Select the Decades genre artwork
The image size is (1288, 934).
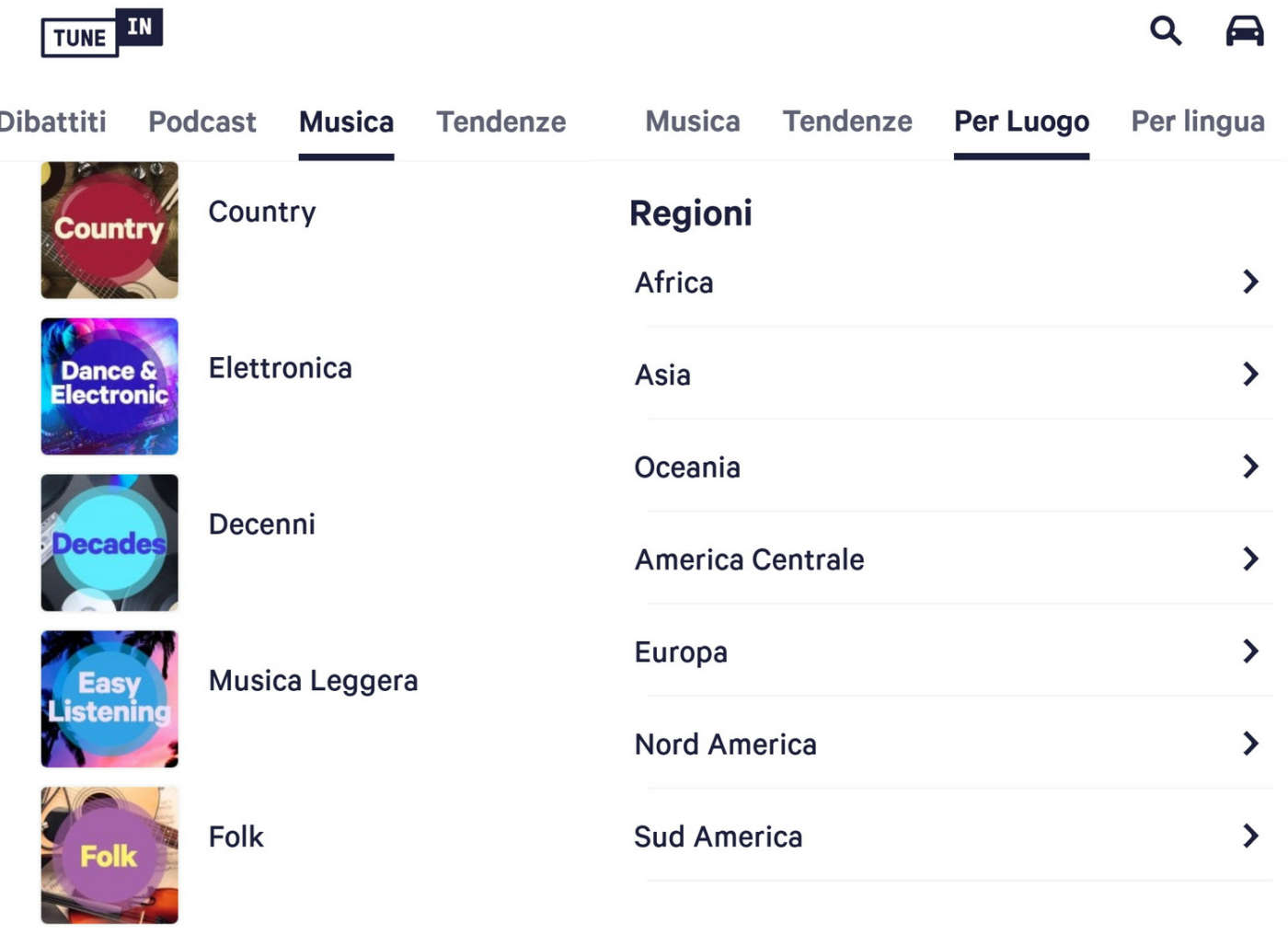109,543
